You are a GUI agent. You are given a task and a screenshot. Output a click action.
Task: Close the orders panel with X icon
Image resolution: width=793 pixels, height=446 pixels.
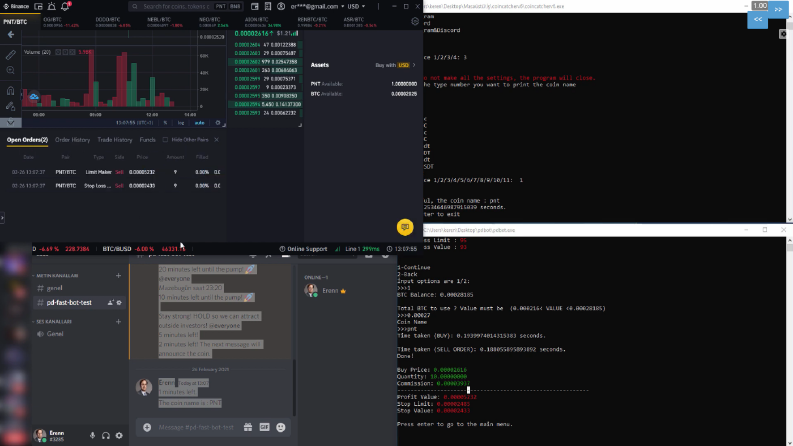pyautogui.click(x=216, y=140)
